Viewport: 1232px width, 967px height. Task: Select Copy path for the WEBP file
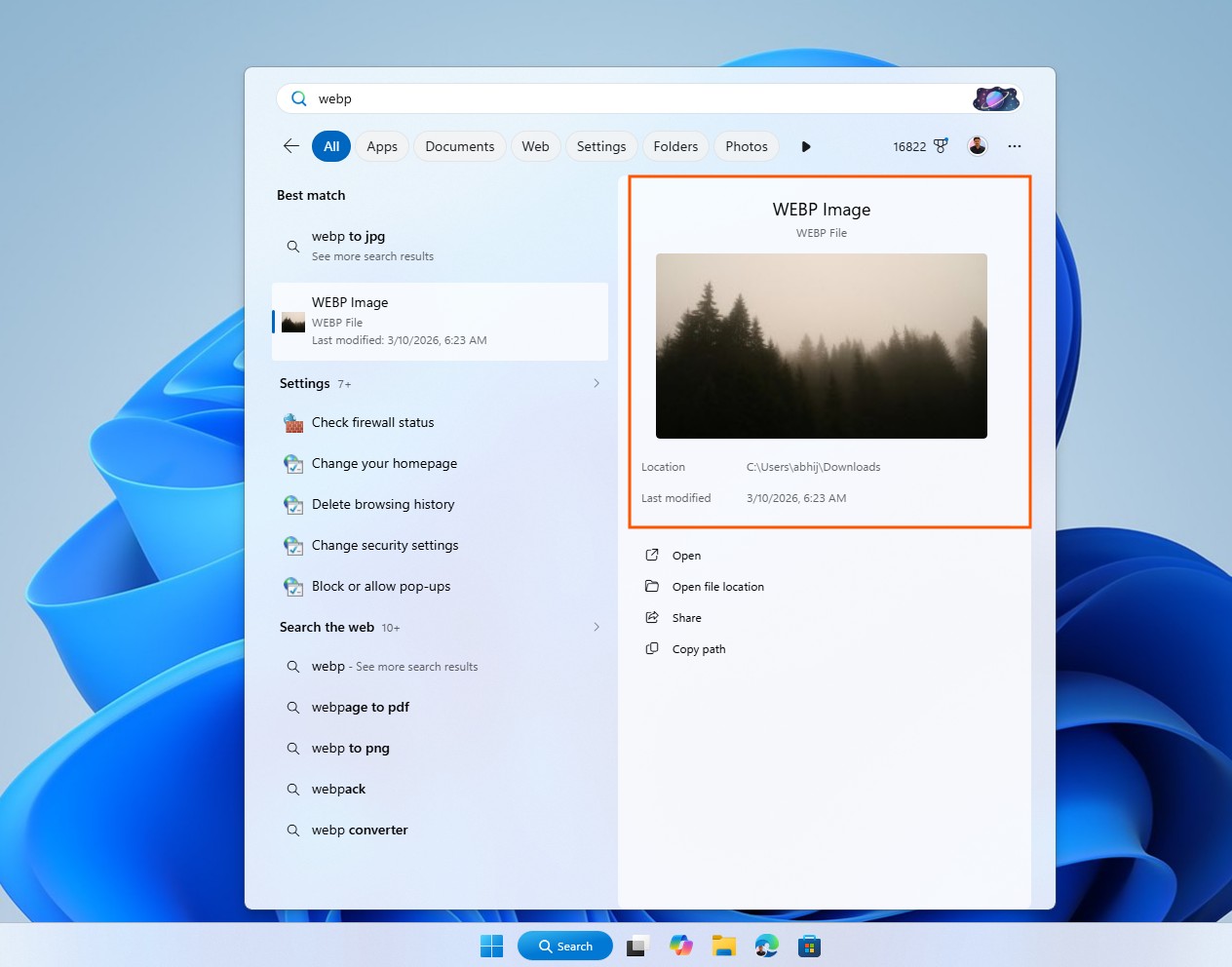(697, 648)
